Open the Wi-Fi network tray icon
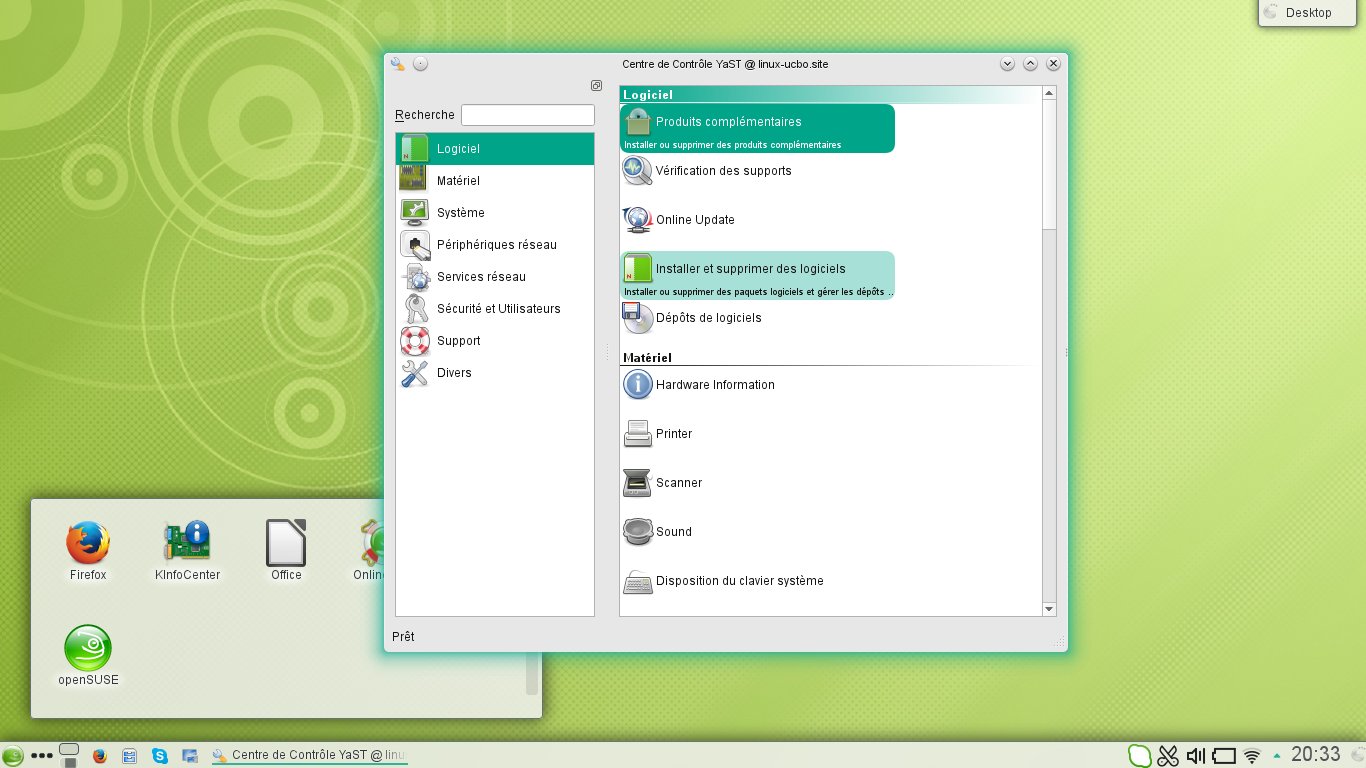The image size is (1366, 768). (1252, 756)
